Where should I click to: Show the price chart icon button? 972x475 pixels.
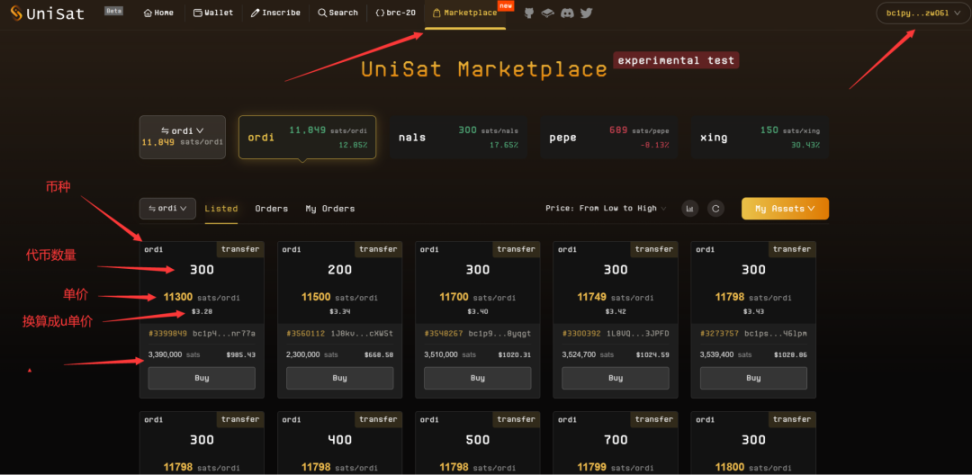click(690, 208)
